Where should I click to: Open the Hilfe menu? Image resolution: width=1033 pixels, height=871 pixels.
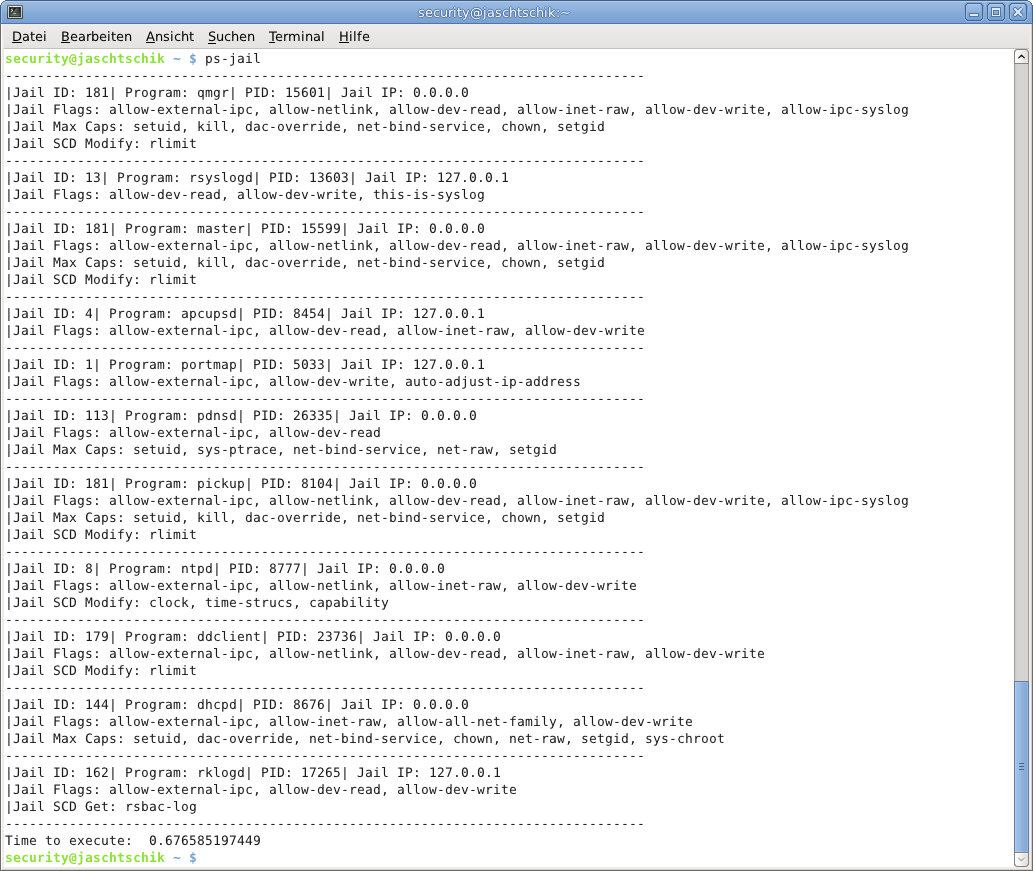click(x=354, y=37)
